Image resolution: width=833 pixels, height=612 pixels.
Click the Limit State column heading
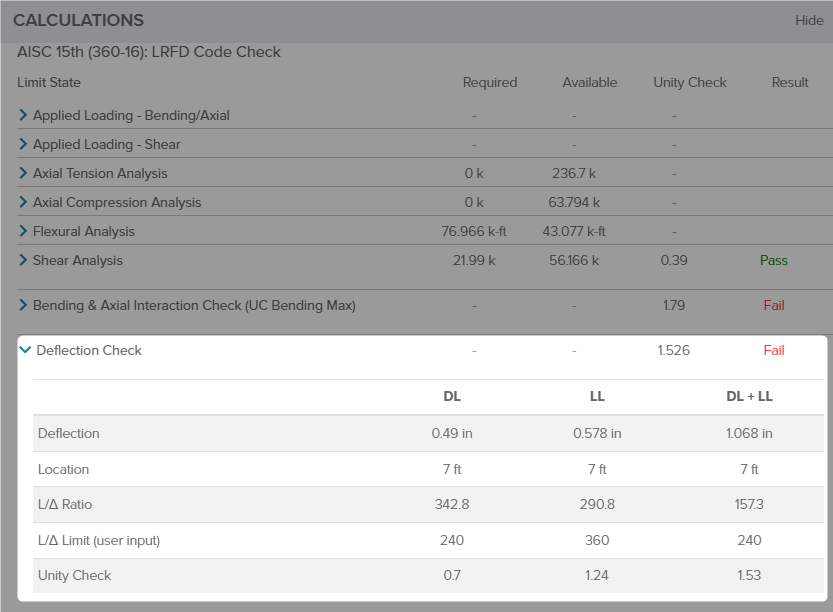coord(49,82)
